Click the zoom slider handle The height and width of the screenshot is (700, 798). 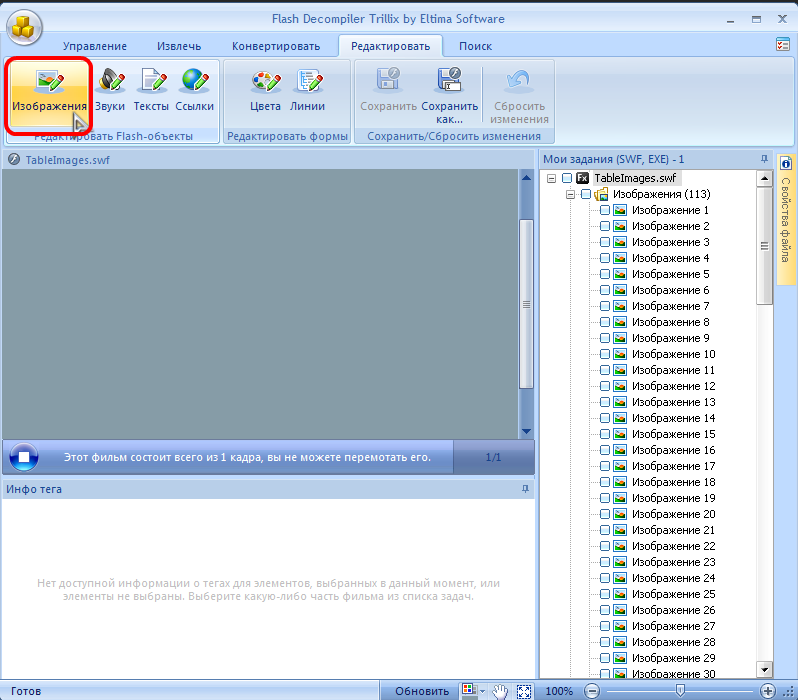click(x=680, y=690)
